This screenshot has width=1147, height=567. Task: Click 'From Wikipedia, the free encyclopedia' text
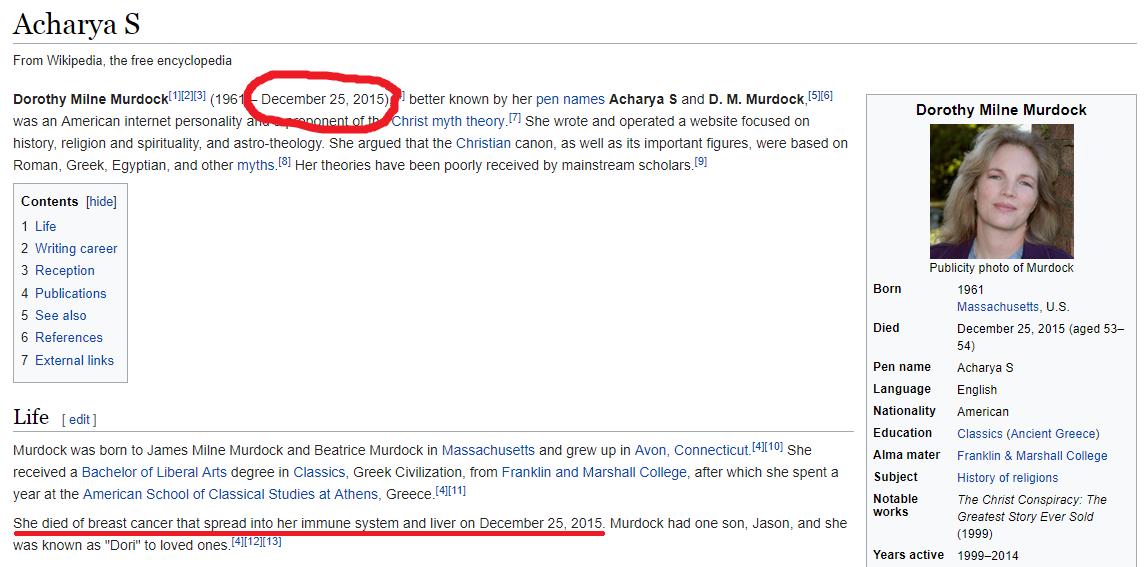[122, 61]
